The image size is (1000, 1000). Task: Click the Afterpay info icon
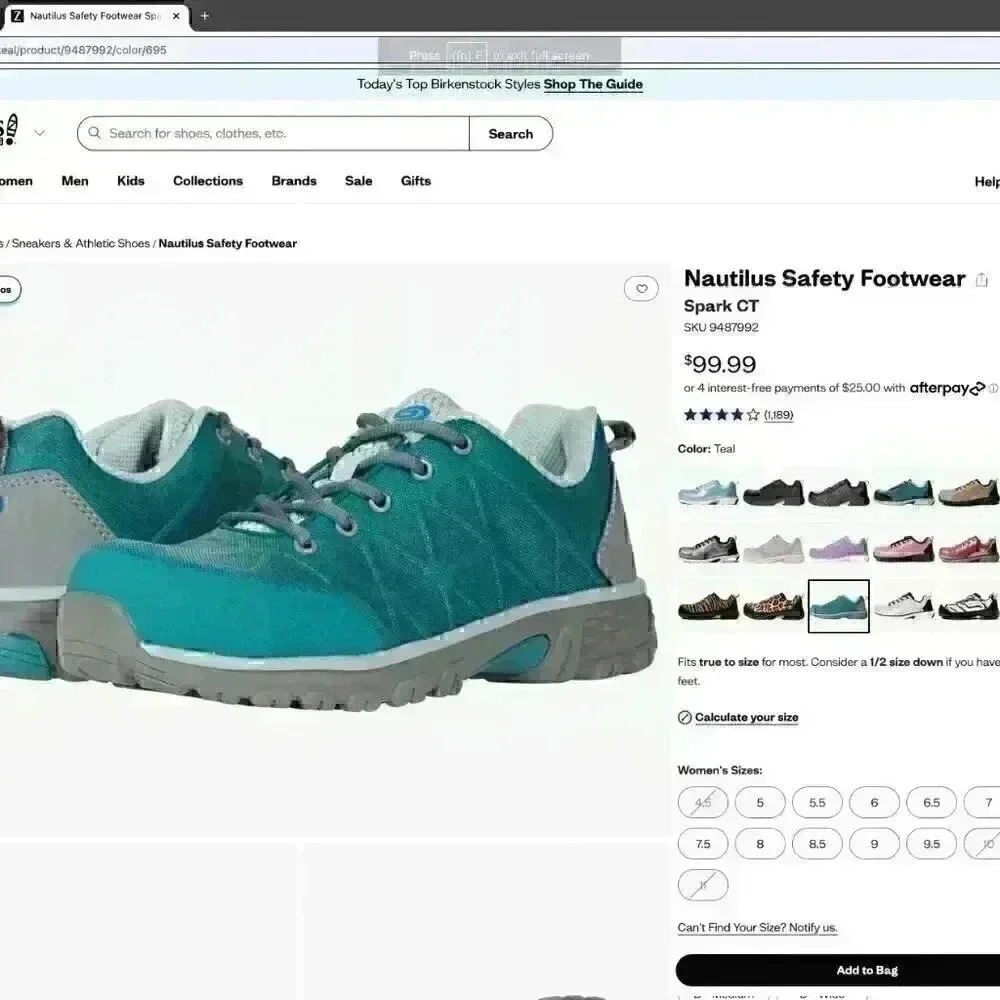tap(993, 388)
